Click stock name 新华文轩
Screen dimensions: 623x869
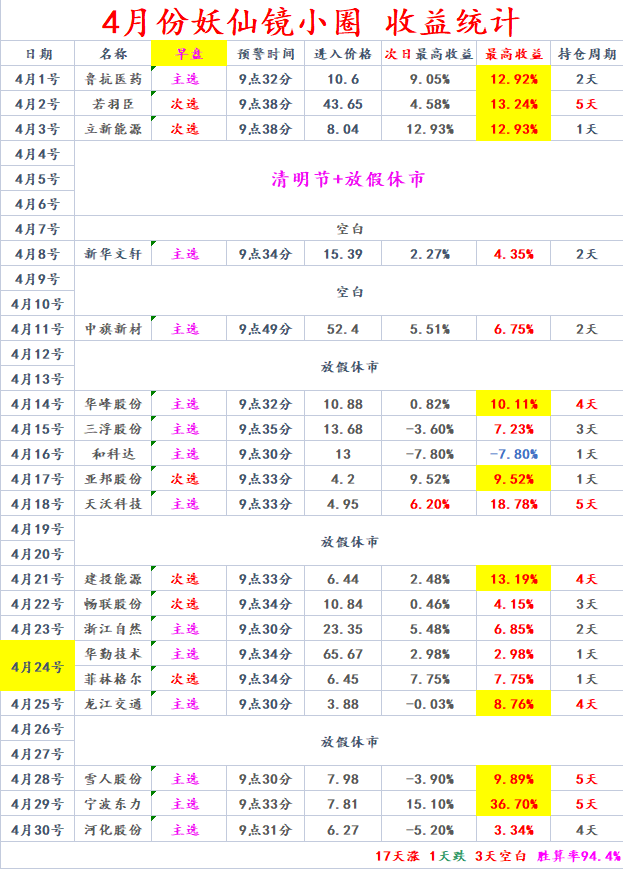pyautogui.click(x=113, y=254)
